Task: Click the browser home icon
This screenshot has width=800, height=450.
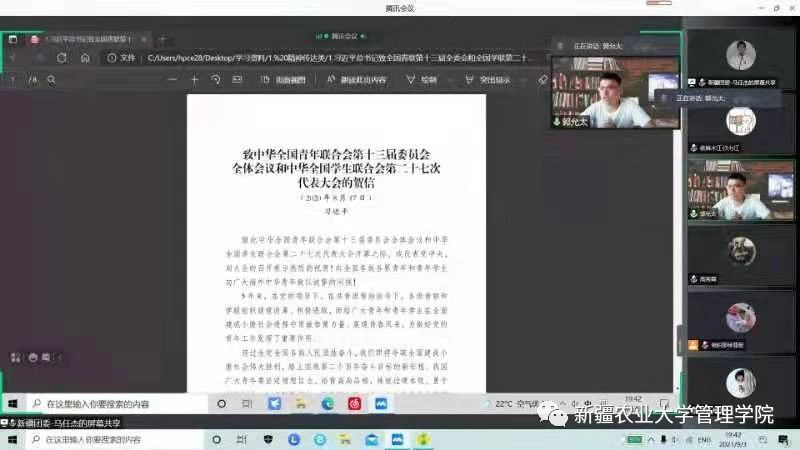Action: click(85, 58)
